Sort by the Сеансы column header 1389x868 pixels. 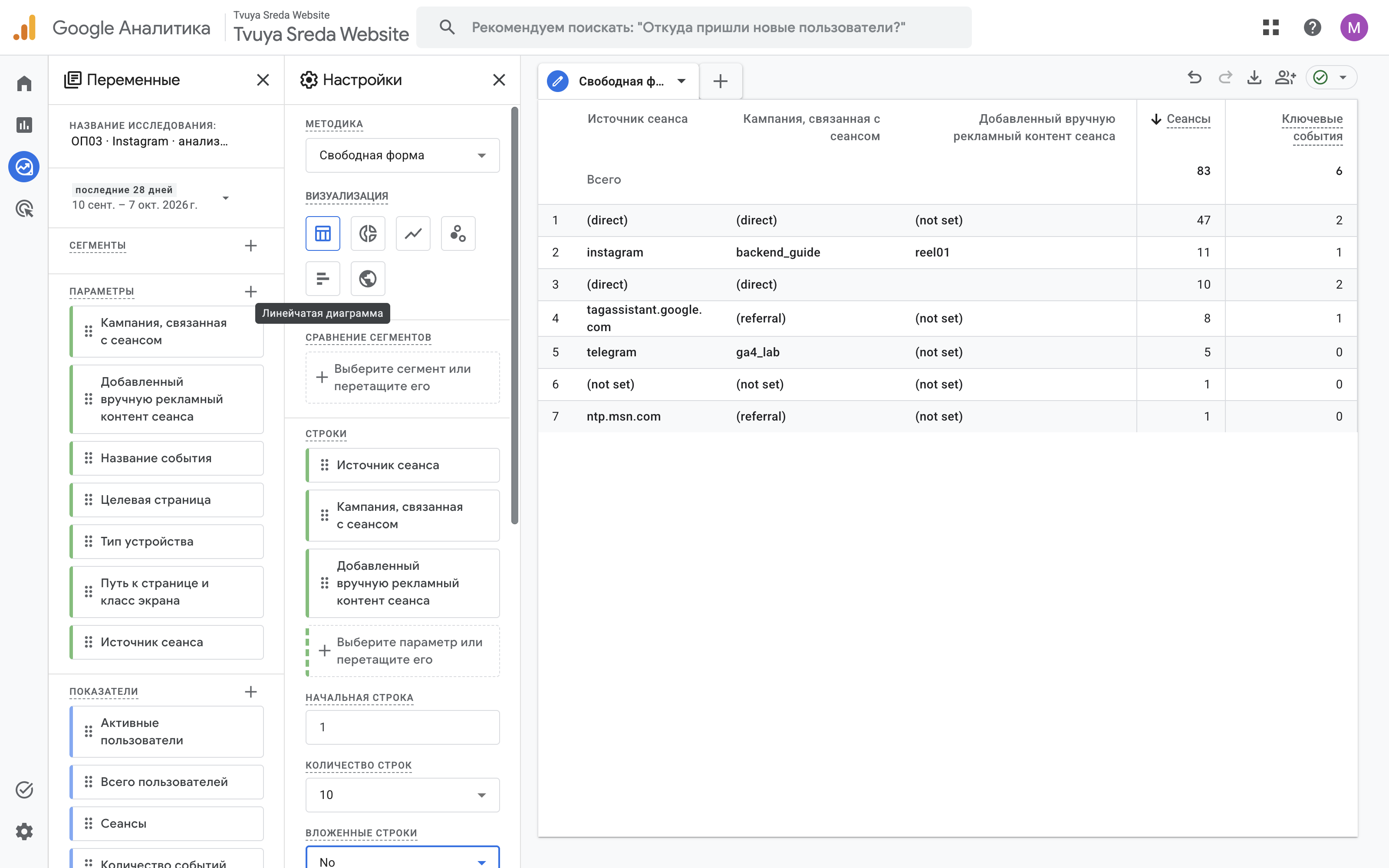[x=1188, y=119]
